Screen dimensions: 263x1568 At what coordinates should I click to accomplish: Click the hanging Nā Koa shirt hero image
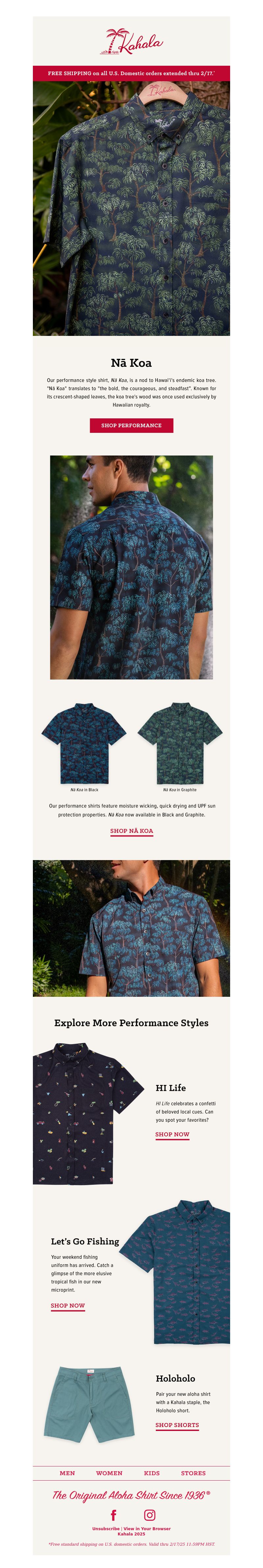tap(131, 208)
